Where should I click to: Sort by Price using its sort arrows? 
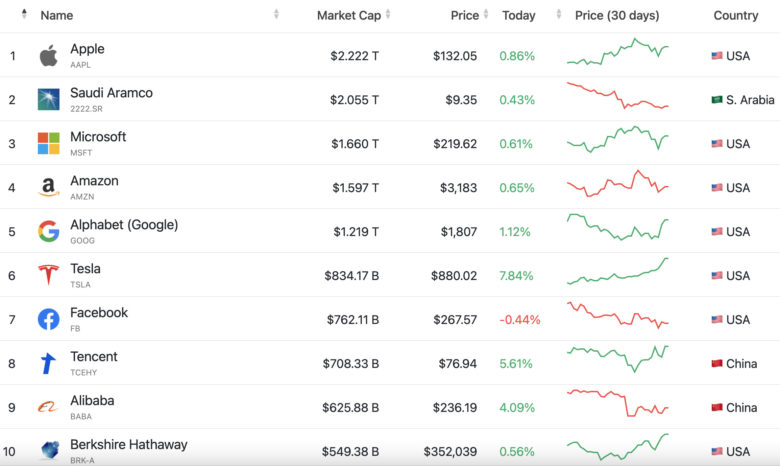pyautogui.click(x=486, y=14)
